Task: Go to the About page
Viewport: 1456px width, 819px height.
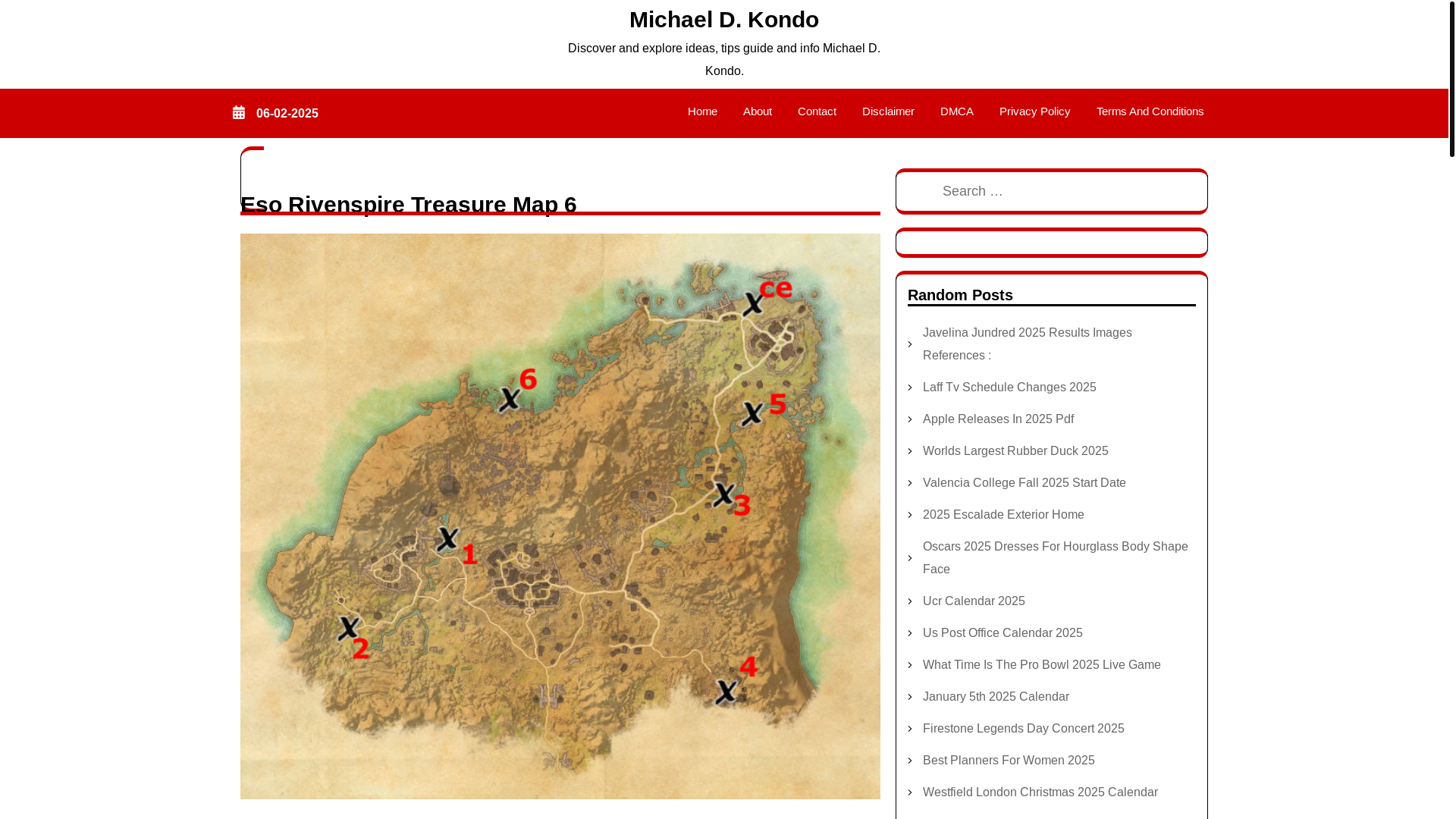Action: pos(758,111)
